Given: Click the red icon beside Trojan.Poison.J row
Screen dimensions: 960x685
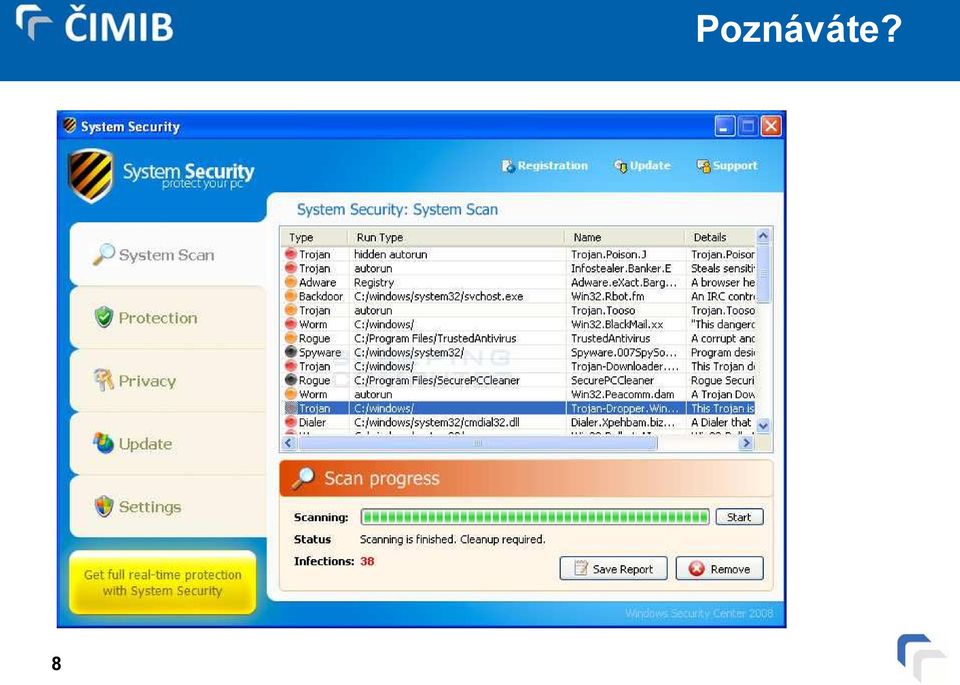Looking at the screenshot, I should [291, 253].
